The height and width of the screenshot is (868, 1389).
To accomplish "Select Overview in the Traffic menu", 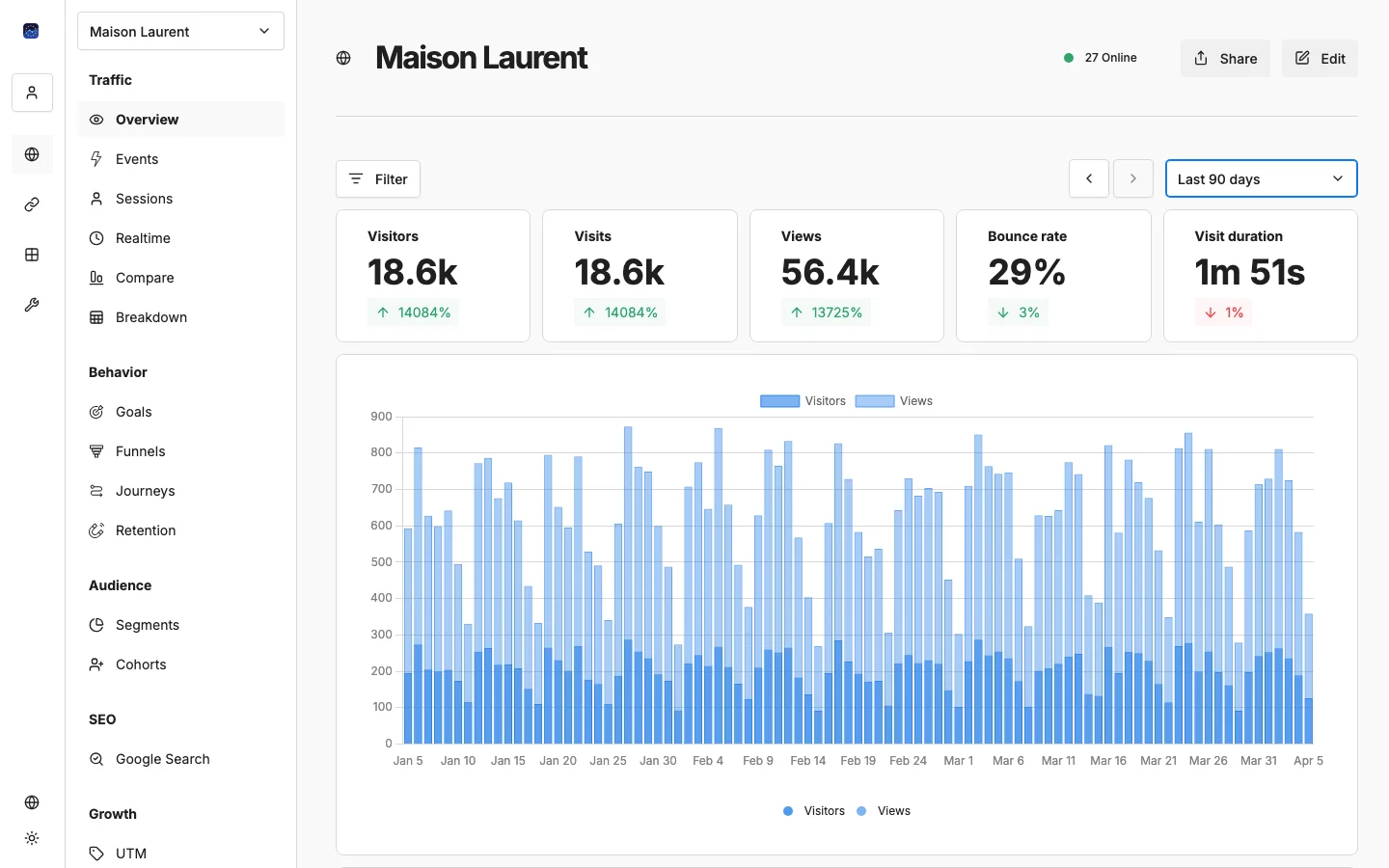I will [180, 120].
